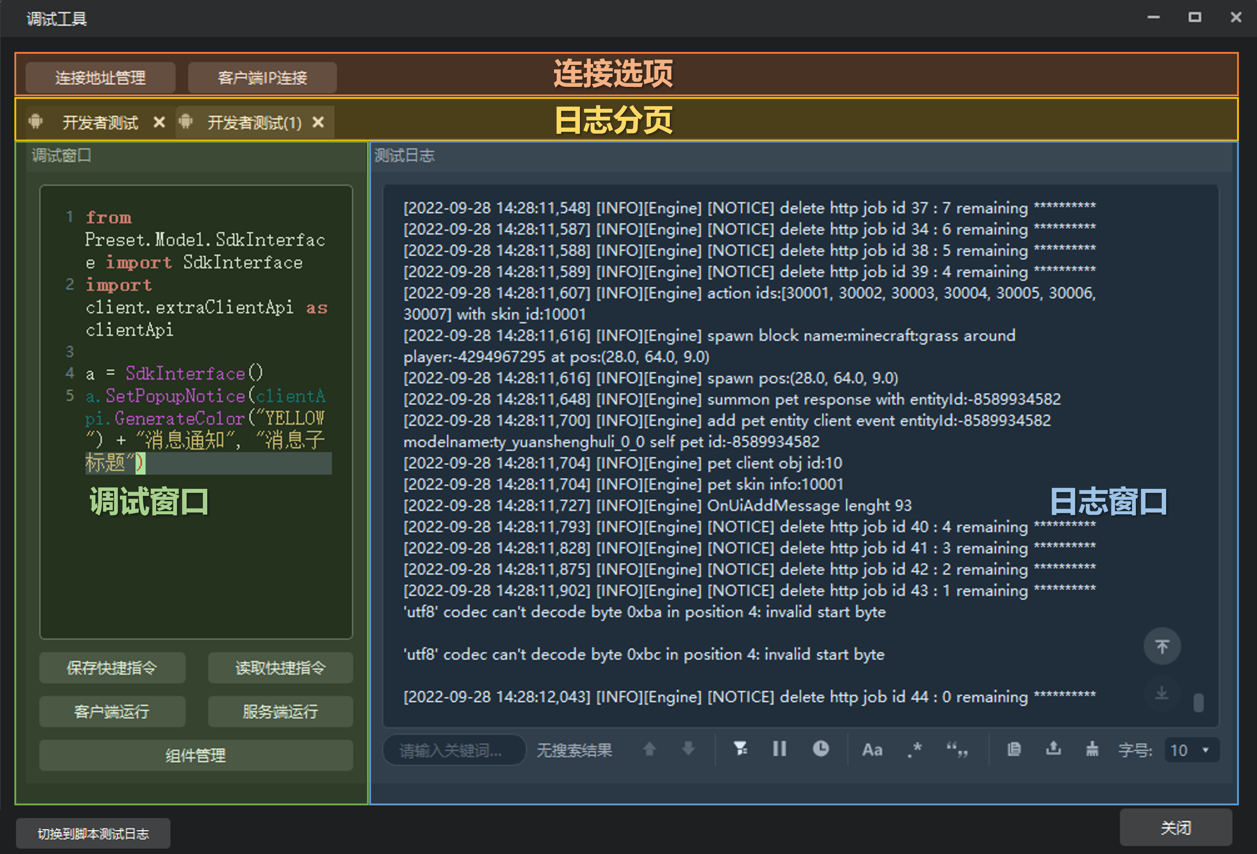Viewport: 1257px width, 854px height.
Task: Close the 开发者测试(1) tab
Action: pyautogui.click(x=318, y=122)
